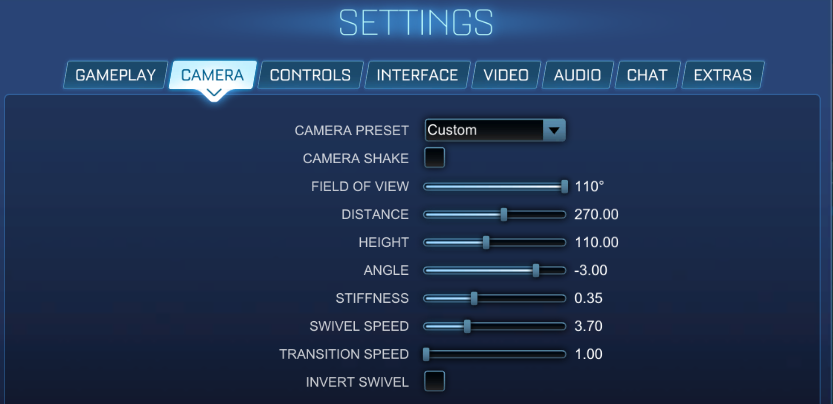Click the Transition Speed slider handle

pyautogui.click(x=426, y=354)
